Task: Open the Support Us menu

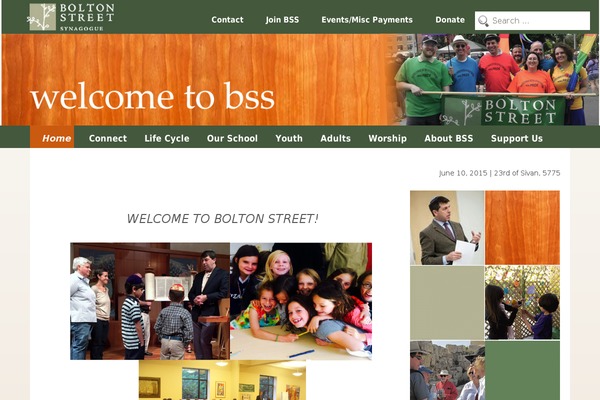Action: [517, 138]
